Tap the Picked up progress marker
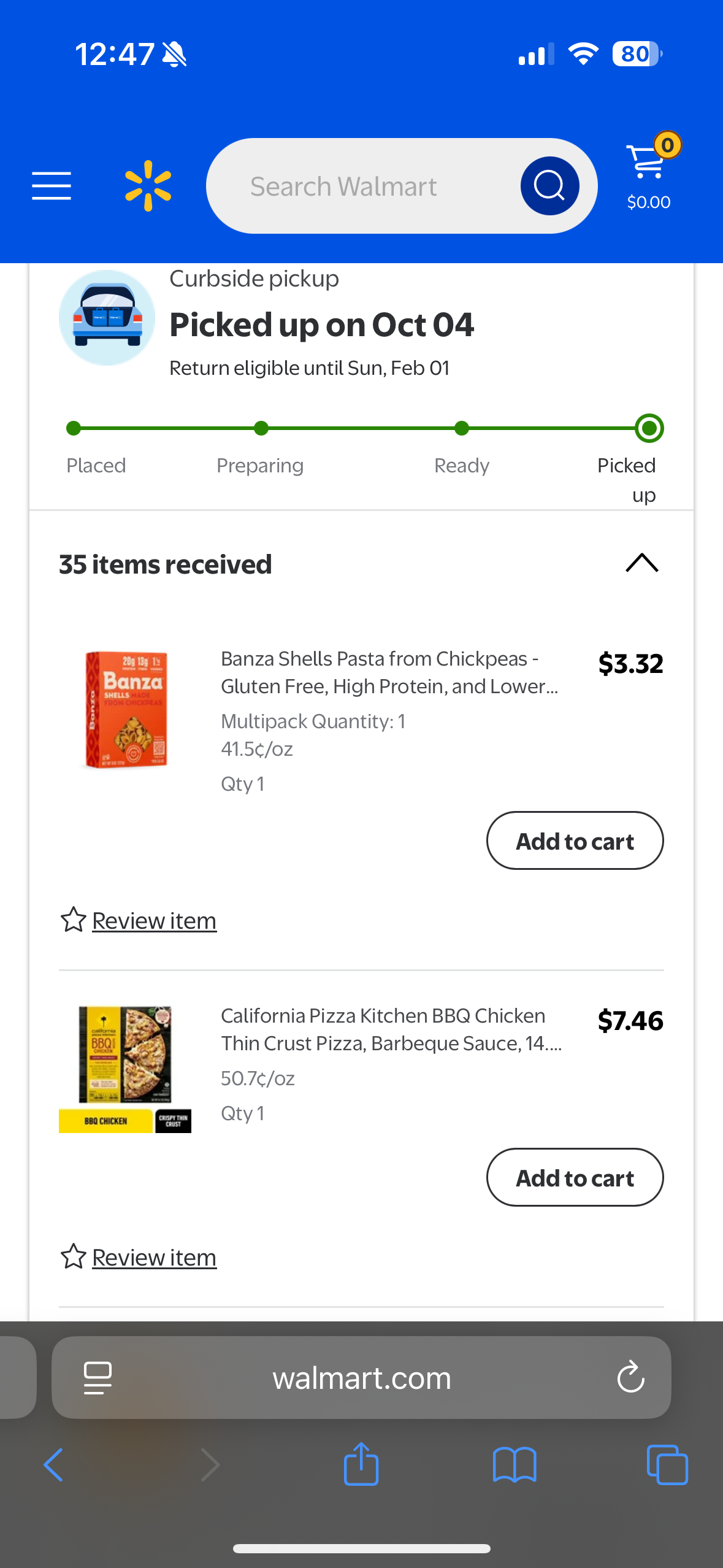The width and height of the screenshot is (723, 1568). [x=649, y=428]
